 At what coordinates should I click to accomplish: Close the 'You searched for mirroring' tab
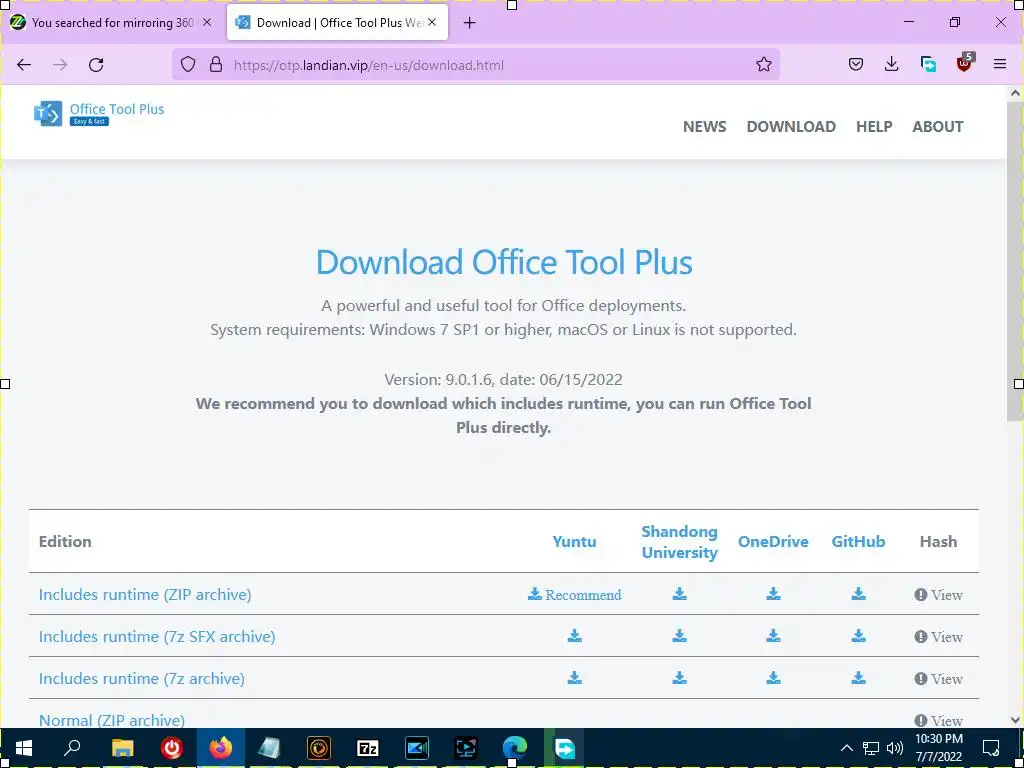tap(206, 22)
